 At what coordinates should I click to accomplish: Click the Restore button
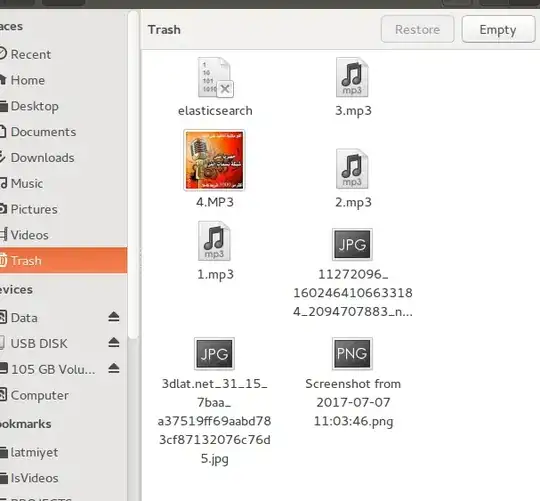[x=417, y=29]
